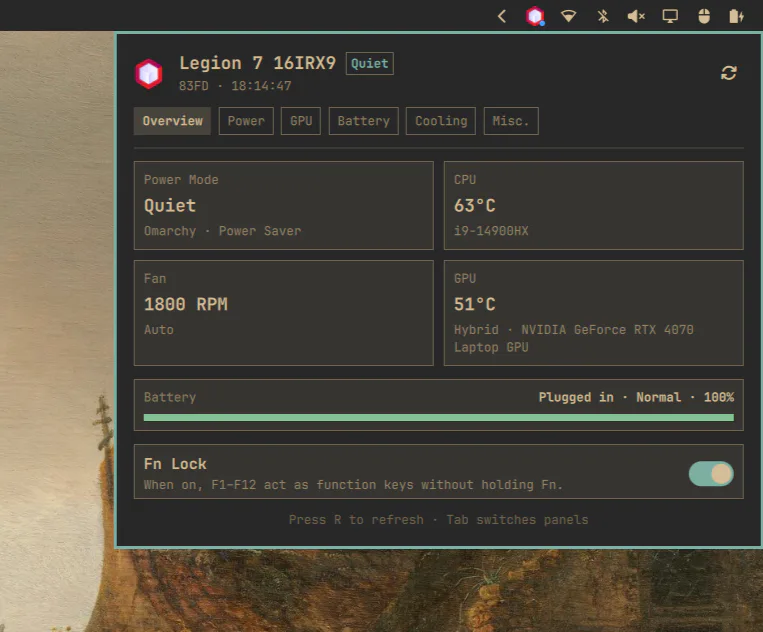The height and width of the screenshot is (632, 763).
Task: Click the "i9-14900HX" processor label
Action: click(x=491, y=231)
